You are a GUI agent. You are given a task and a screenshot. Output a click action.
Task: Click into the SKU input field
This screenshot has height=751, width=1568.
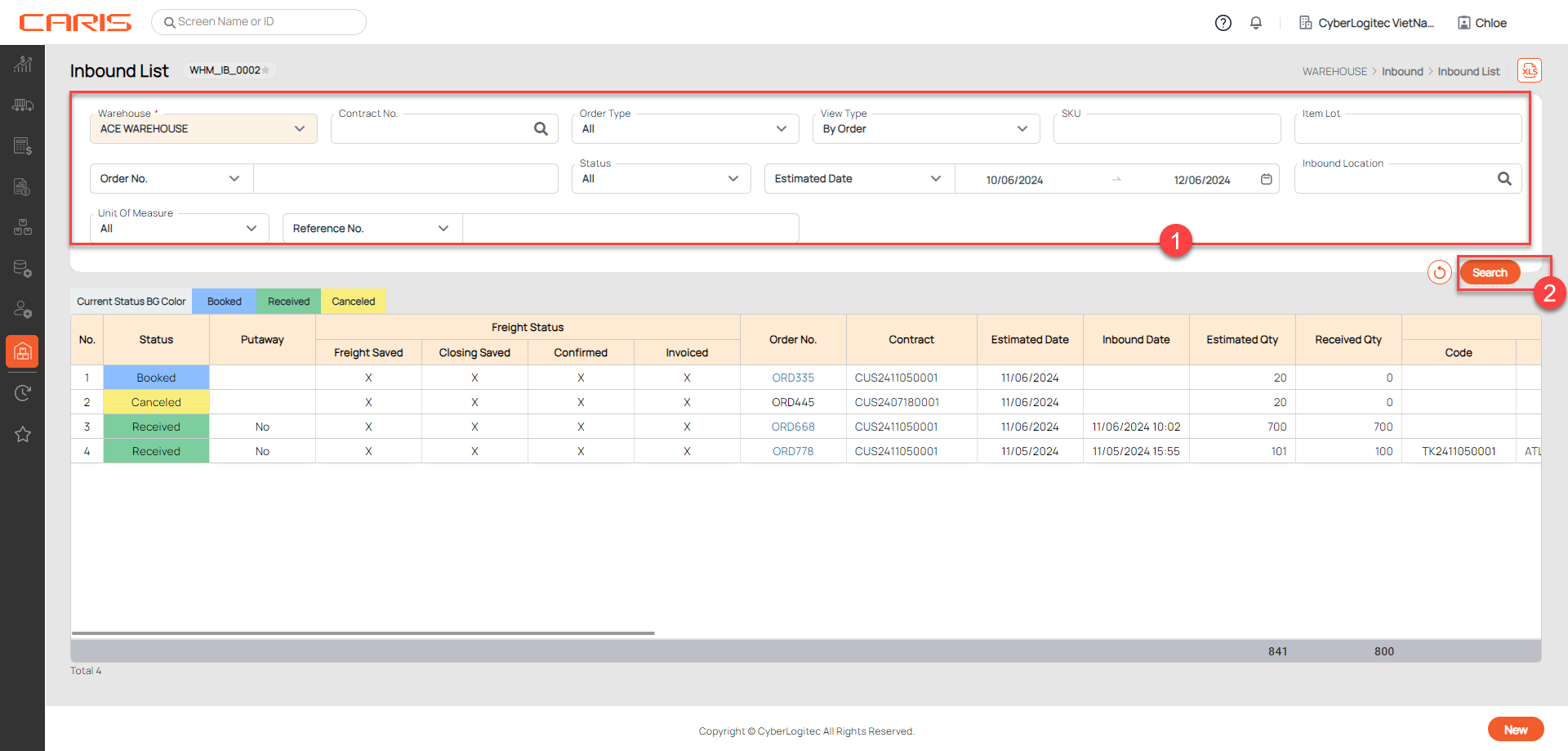[1166, 130]
